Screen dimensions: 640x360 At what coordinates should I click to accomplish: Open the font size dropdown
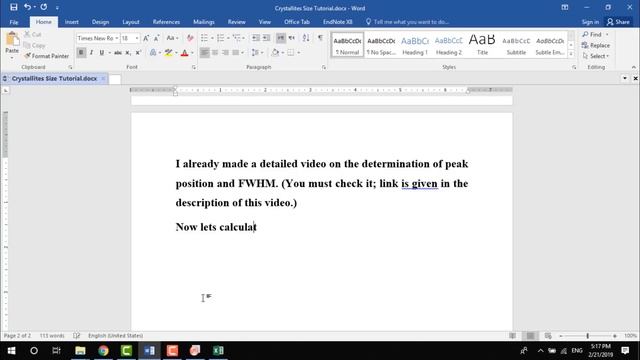[x=137, y=38]
